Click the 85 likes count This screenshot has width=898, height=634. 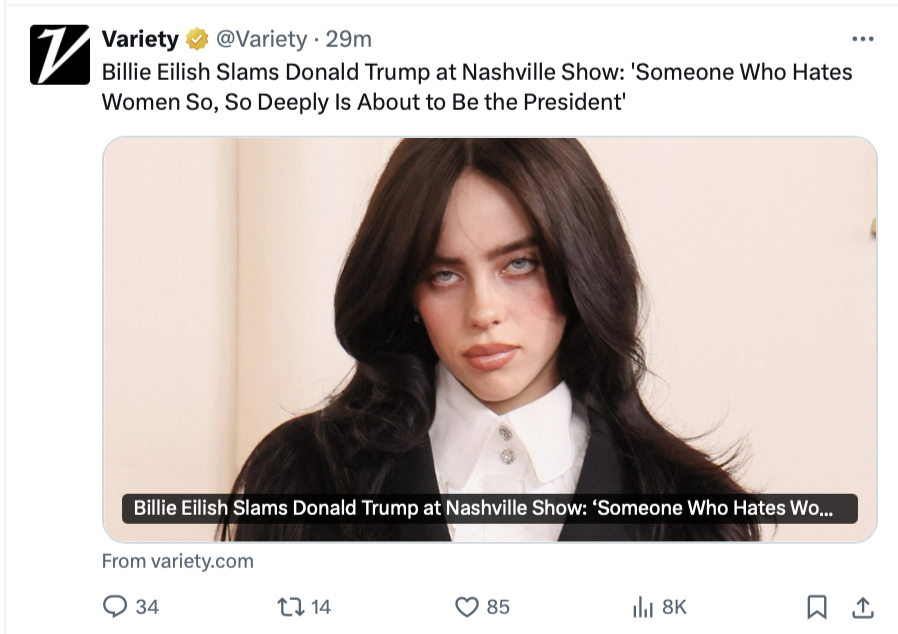(498, 606)
